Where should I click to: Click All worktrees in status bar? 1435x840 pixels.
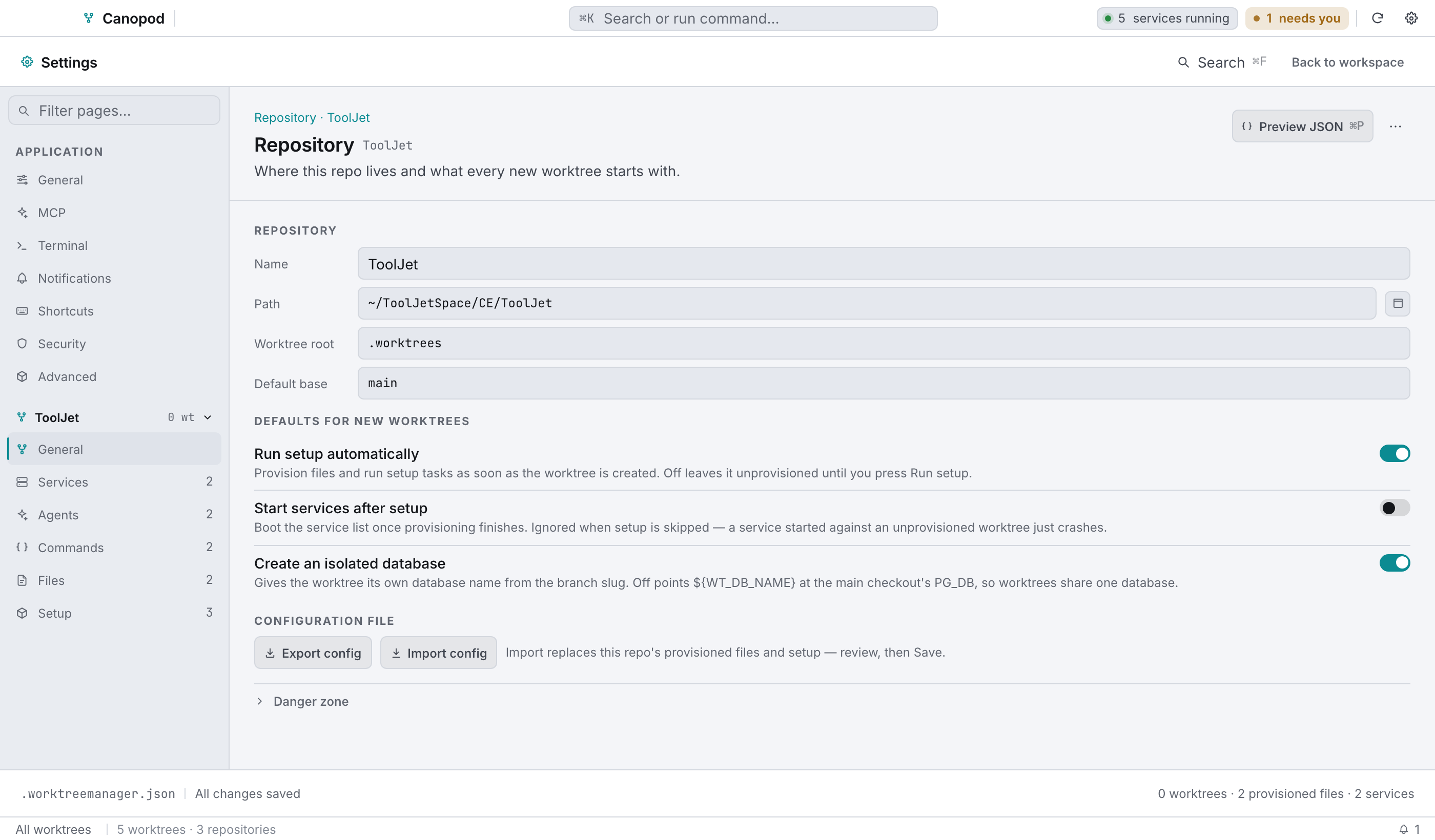coord(53,829)
